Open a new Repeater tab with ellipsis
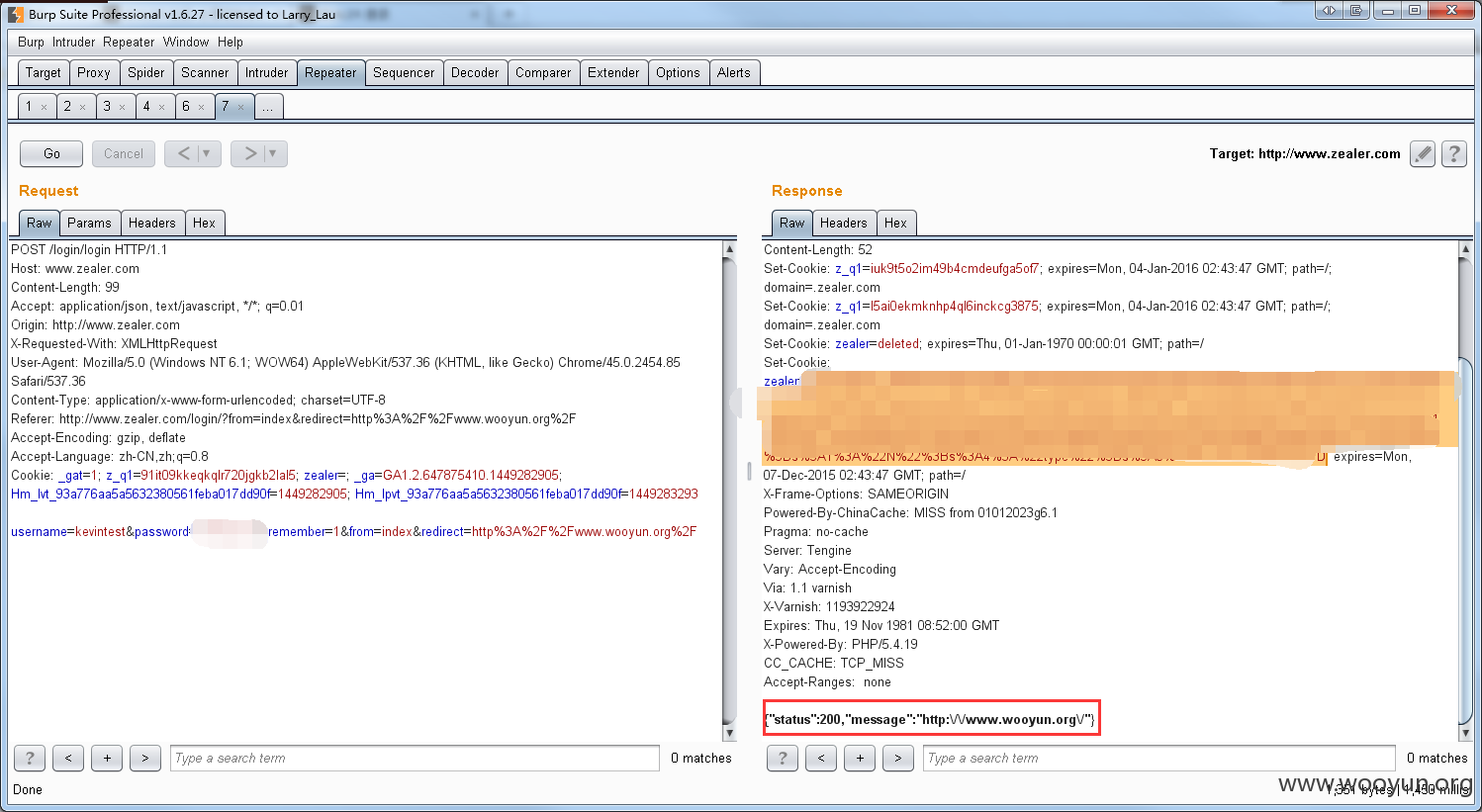This screenshot has height=812, width=1482. (268, 106)
